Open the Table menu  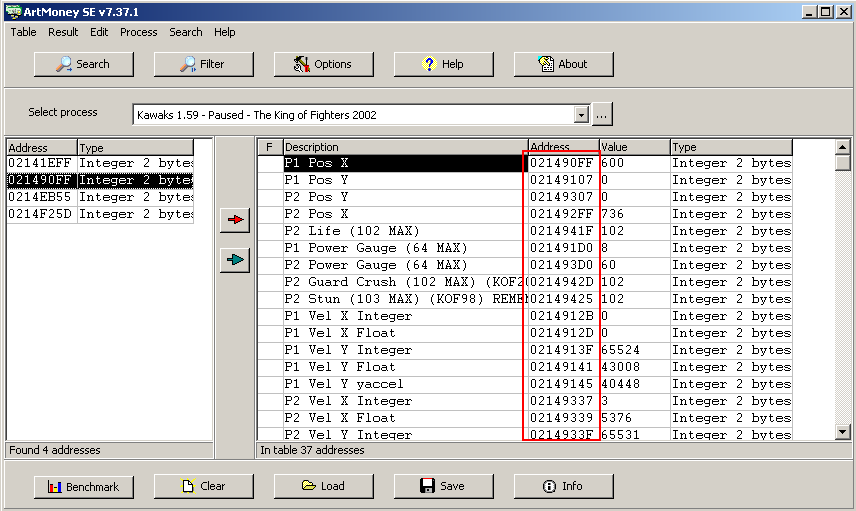(24, 32)
